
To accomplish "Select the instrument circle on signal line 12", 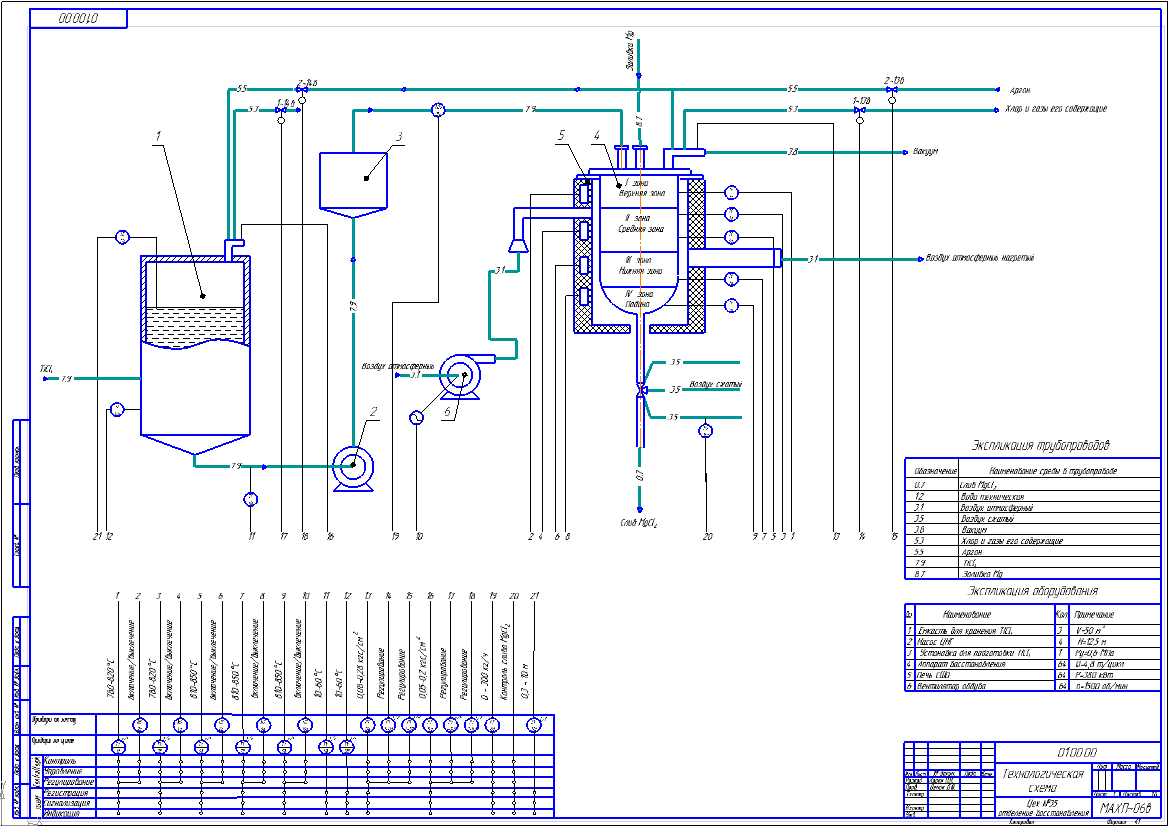I will [x=117, y=409].
